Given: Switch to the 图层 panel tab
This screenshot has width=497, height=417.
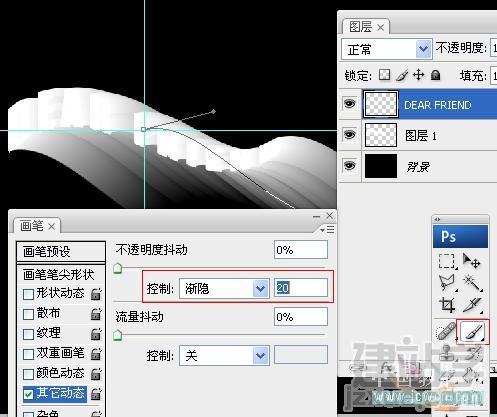Looking at the screenshot, I should tap(366, 26).
